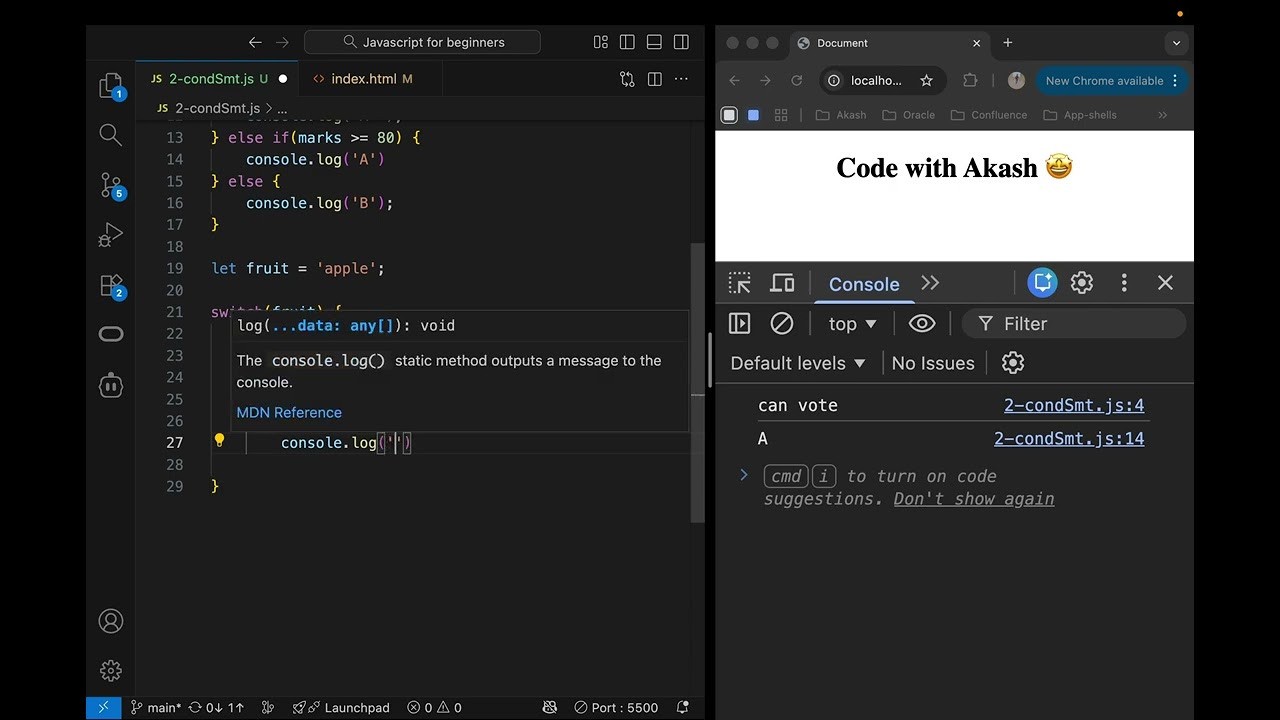
Task: Click the console Filter input
Action: pyautogui.click(x=1074, y=324)
